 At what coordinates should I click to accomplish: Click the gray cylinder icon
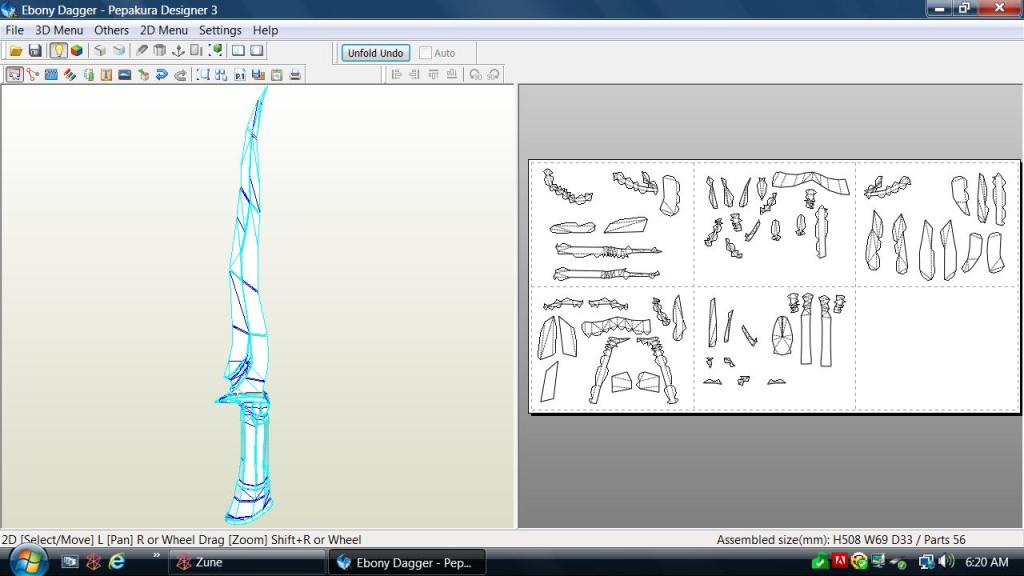click(x=159, y=50)
